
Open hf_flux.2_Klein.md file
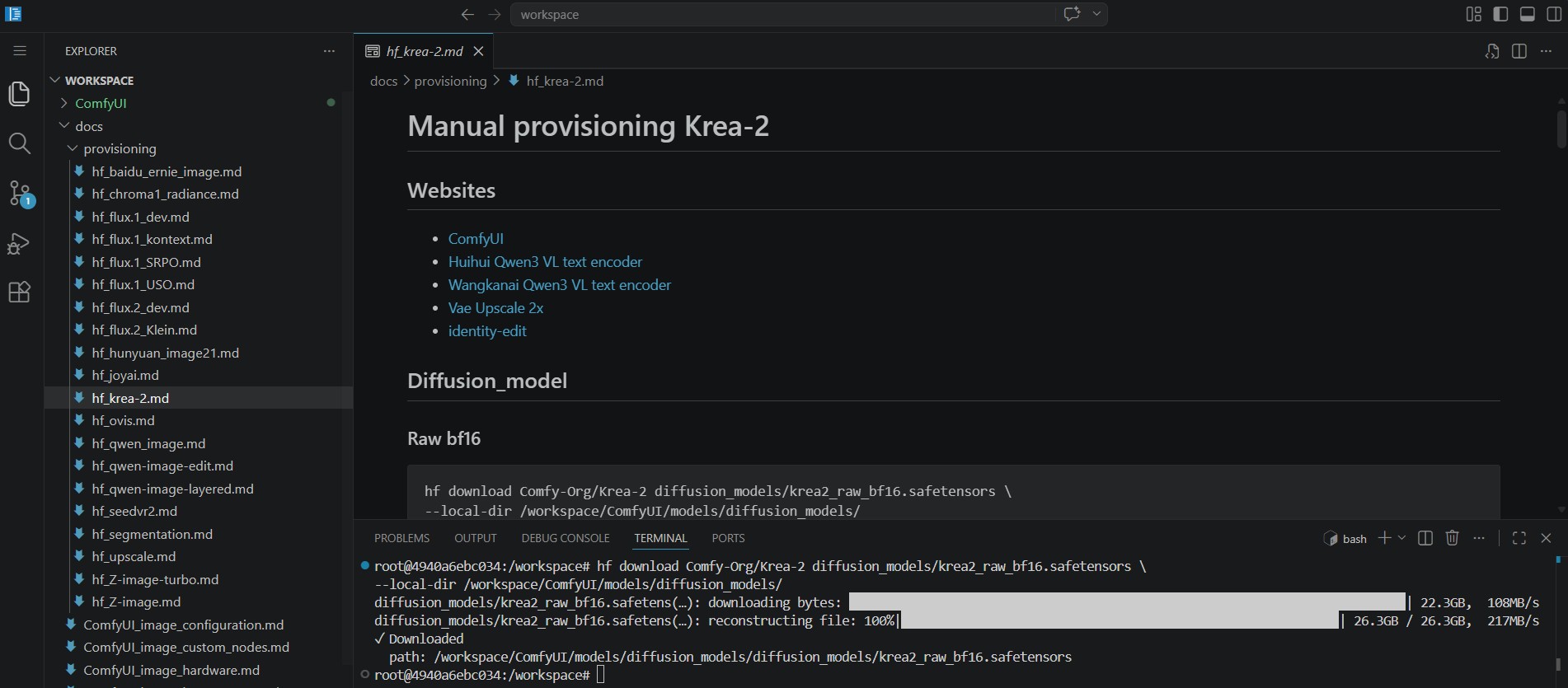point(144,330)
